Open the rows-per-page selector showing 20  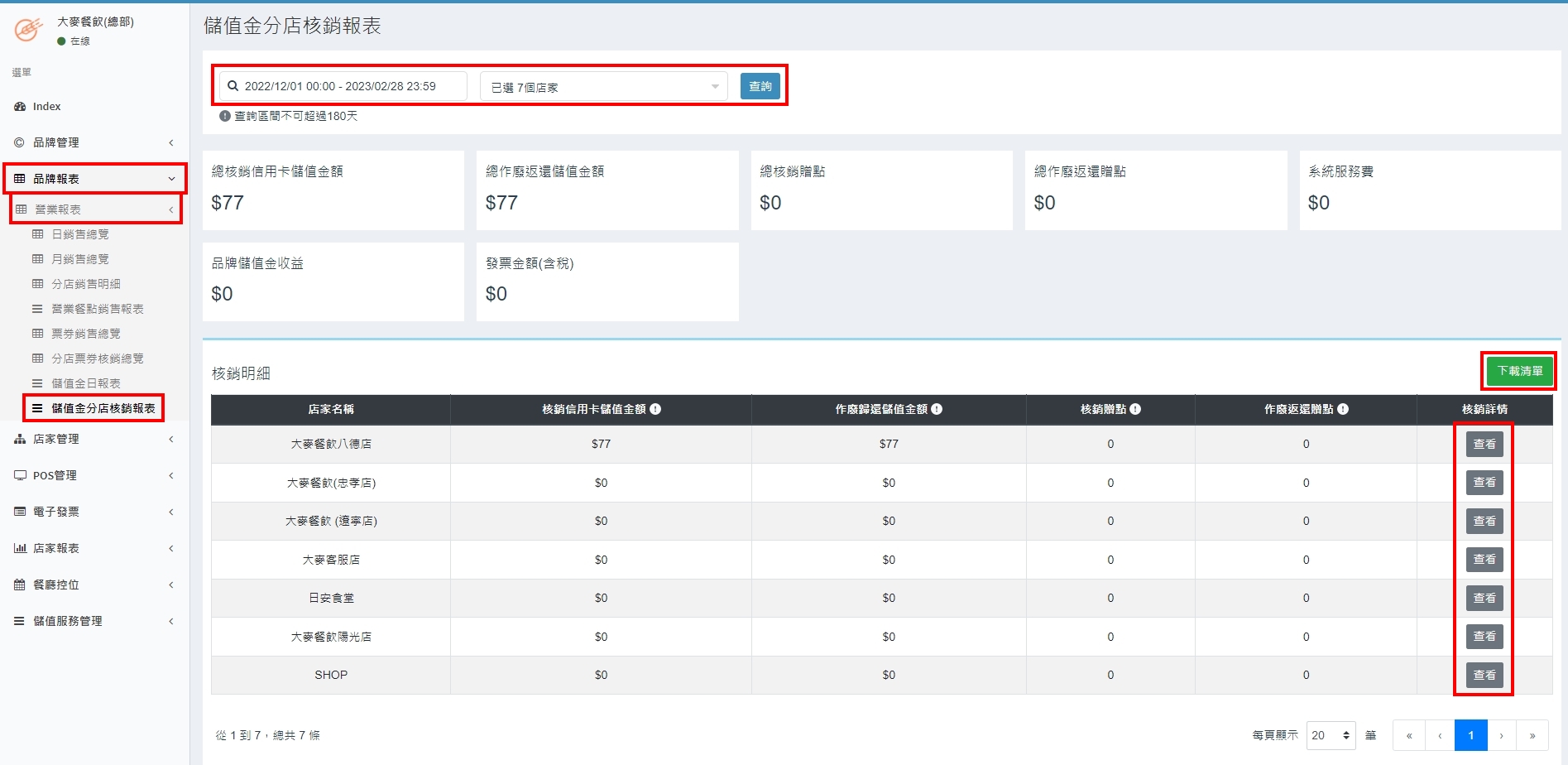[1330, 735]
